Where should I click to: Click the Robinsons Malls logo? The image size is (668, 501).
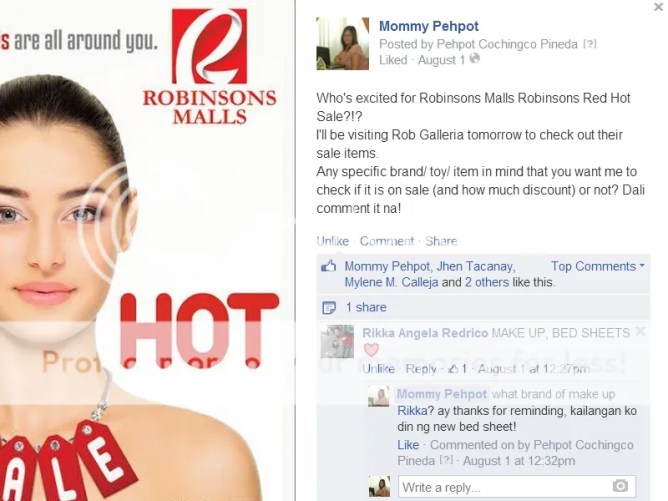click(x=209, y=67)
